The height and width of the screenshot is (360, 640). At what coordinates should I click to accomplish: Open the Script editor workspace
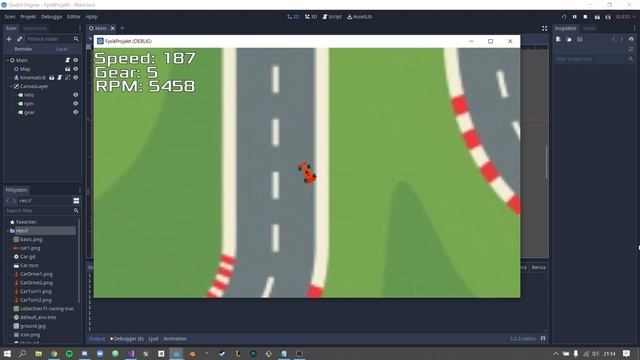[332, 17]
